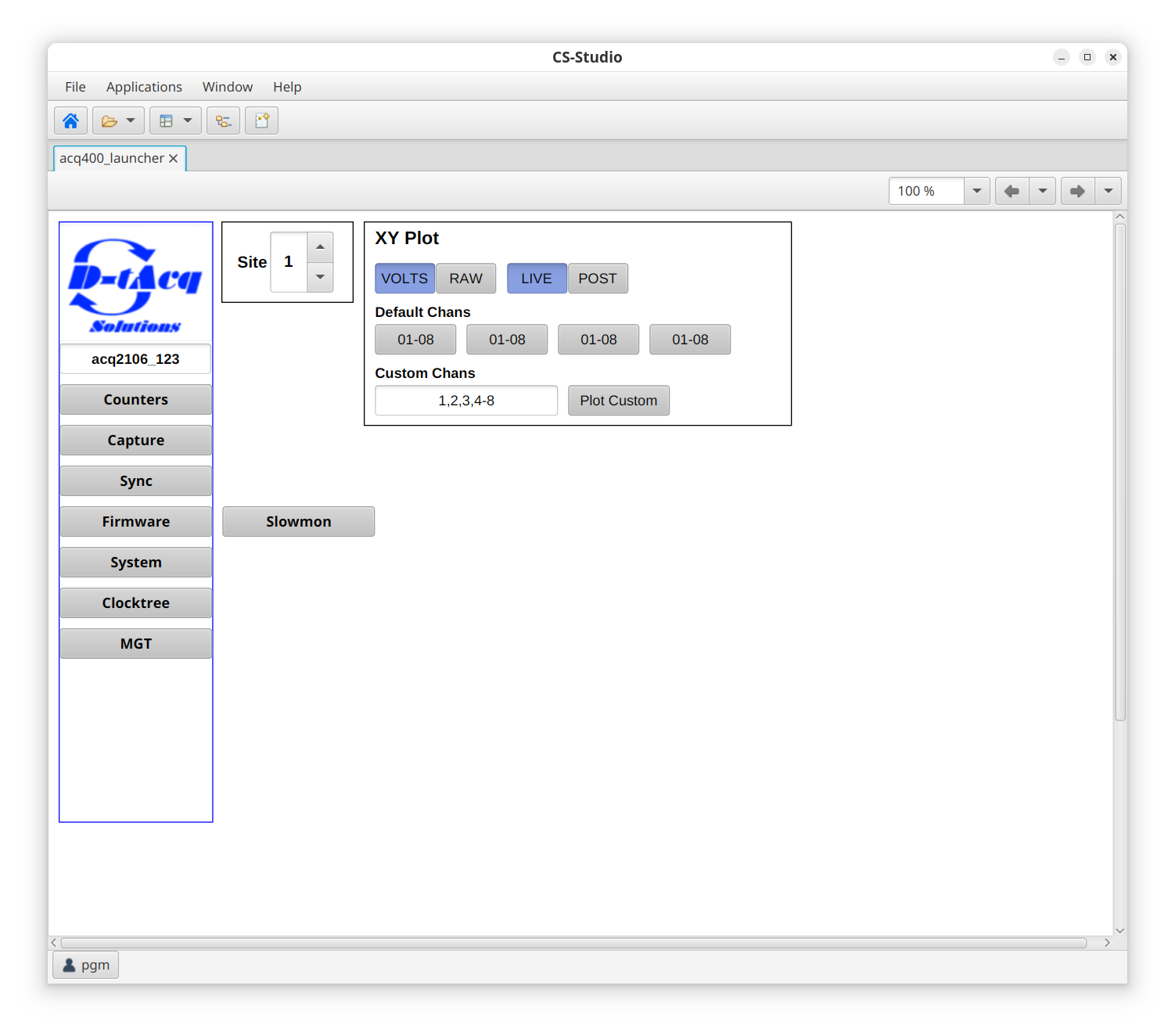Close the CS-Studio window

coord(1113,57)
